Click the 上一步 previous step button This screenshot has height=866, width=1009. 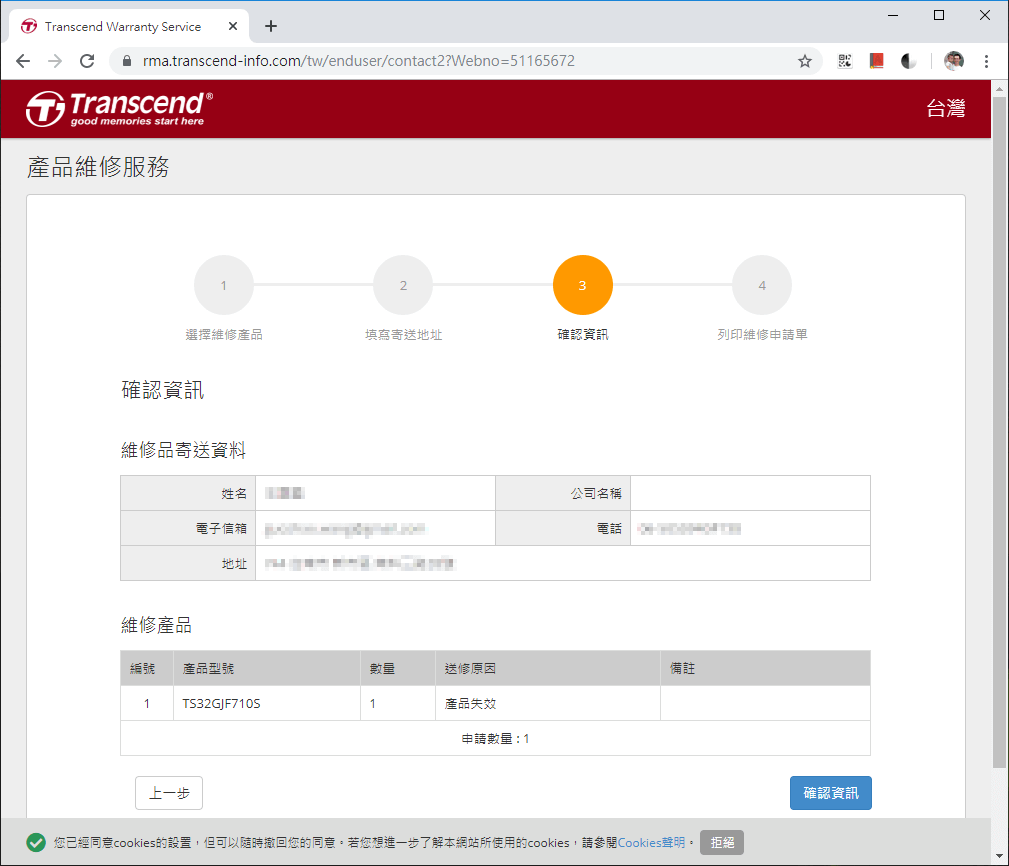168,792
